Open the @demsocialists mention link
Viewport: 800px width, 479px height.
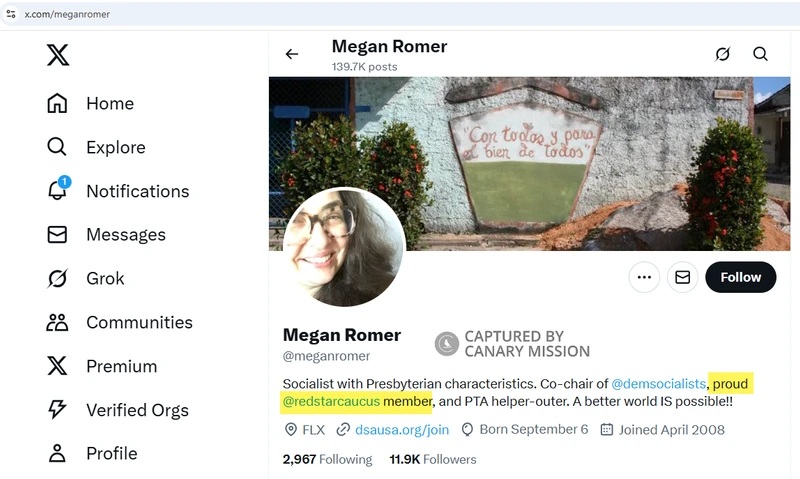658,384
